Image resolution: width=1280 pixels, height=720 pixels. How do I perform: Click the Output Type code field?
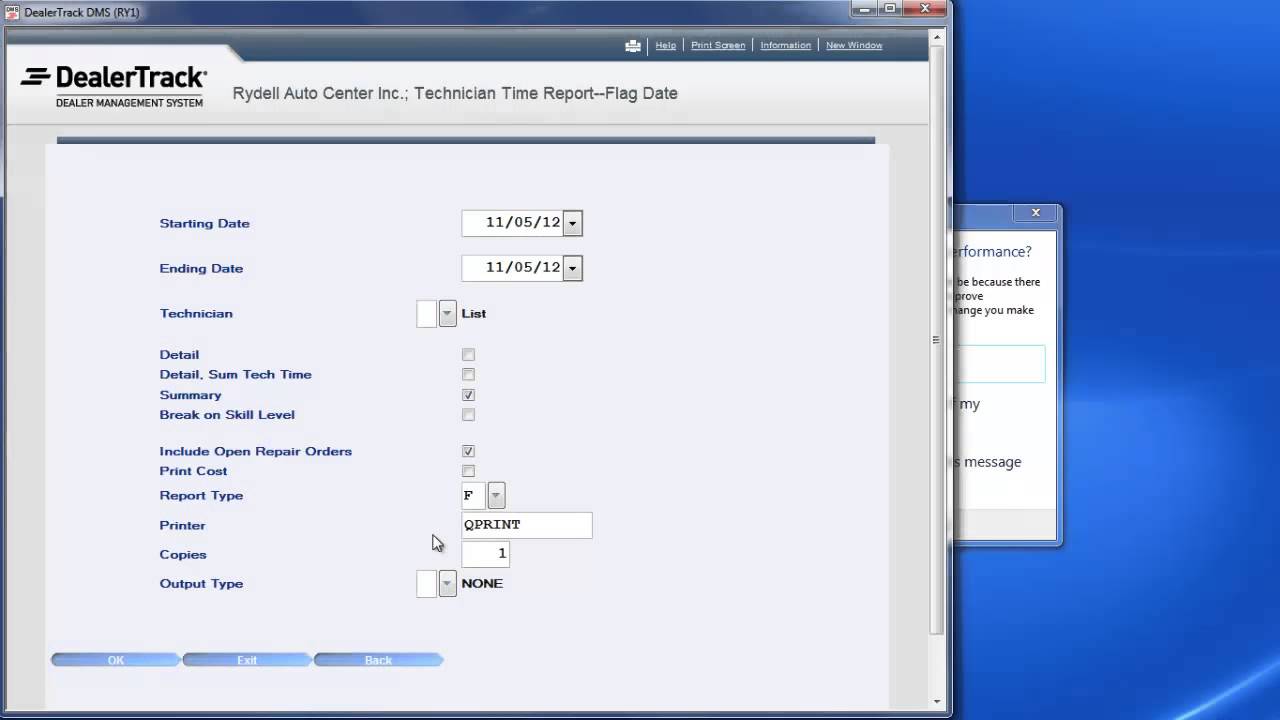coord(427,584)
